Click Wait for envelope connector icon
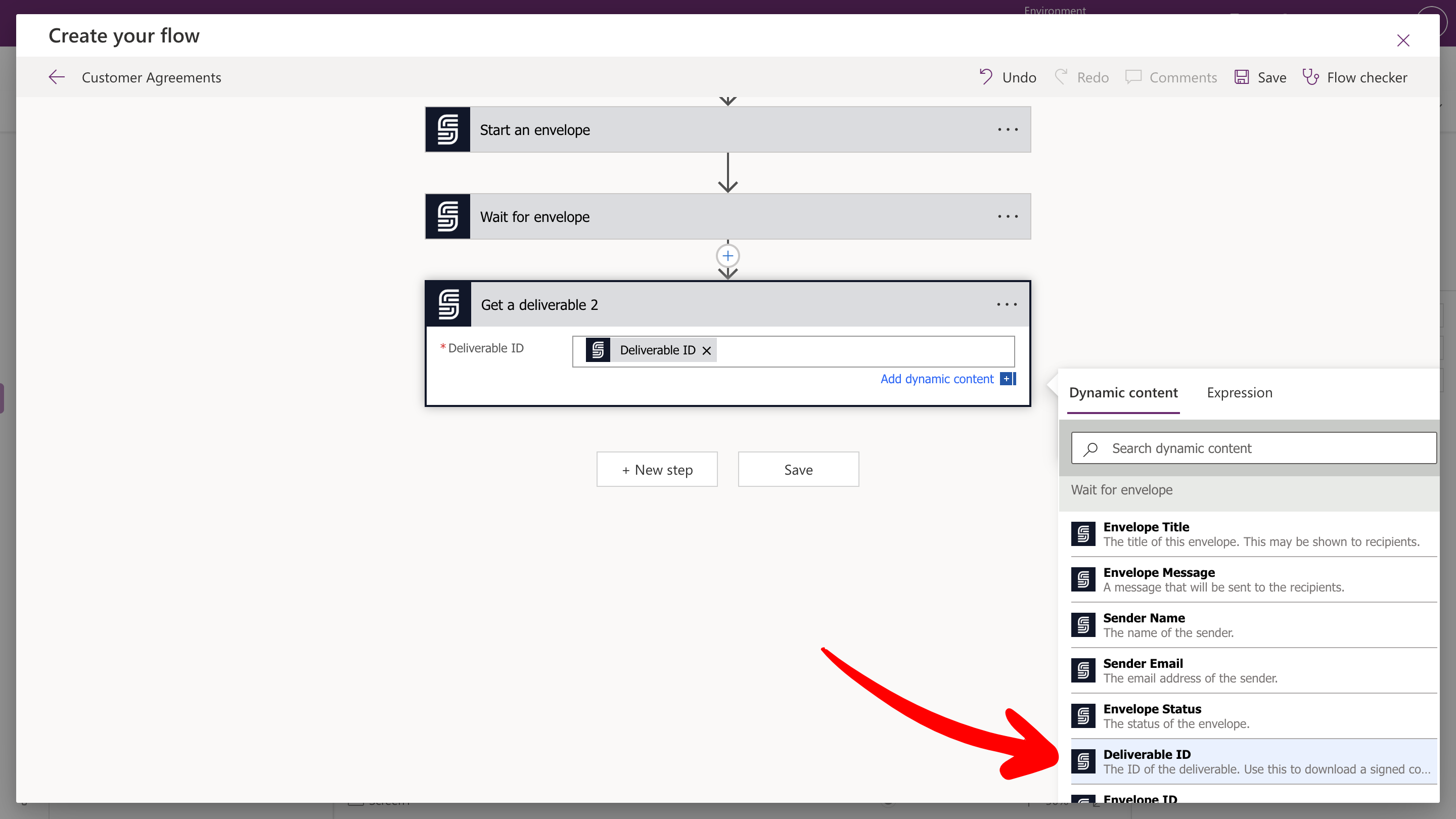 point(447,216)
